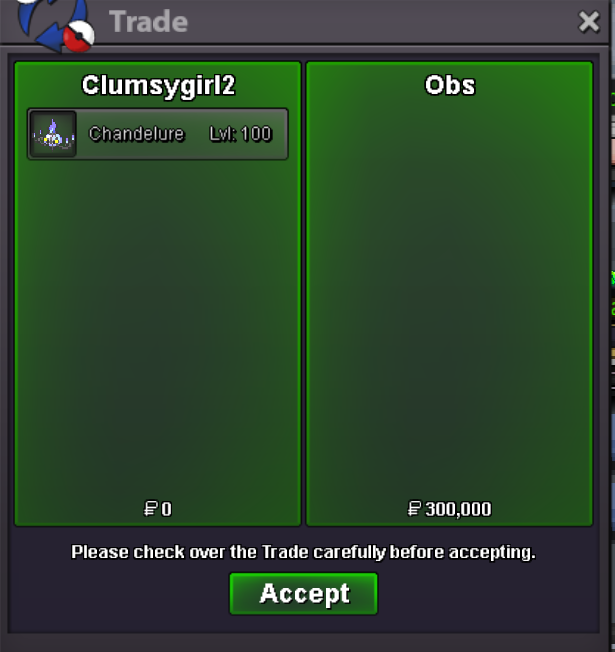Click the 300,000 money amount offered by Obs

458,509
